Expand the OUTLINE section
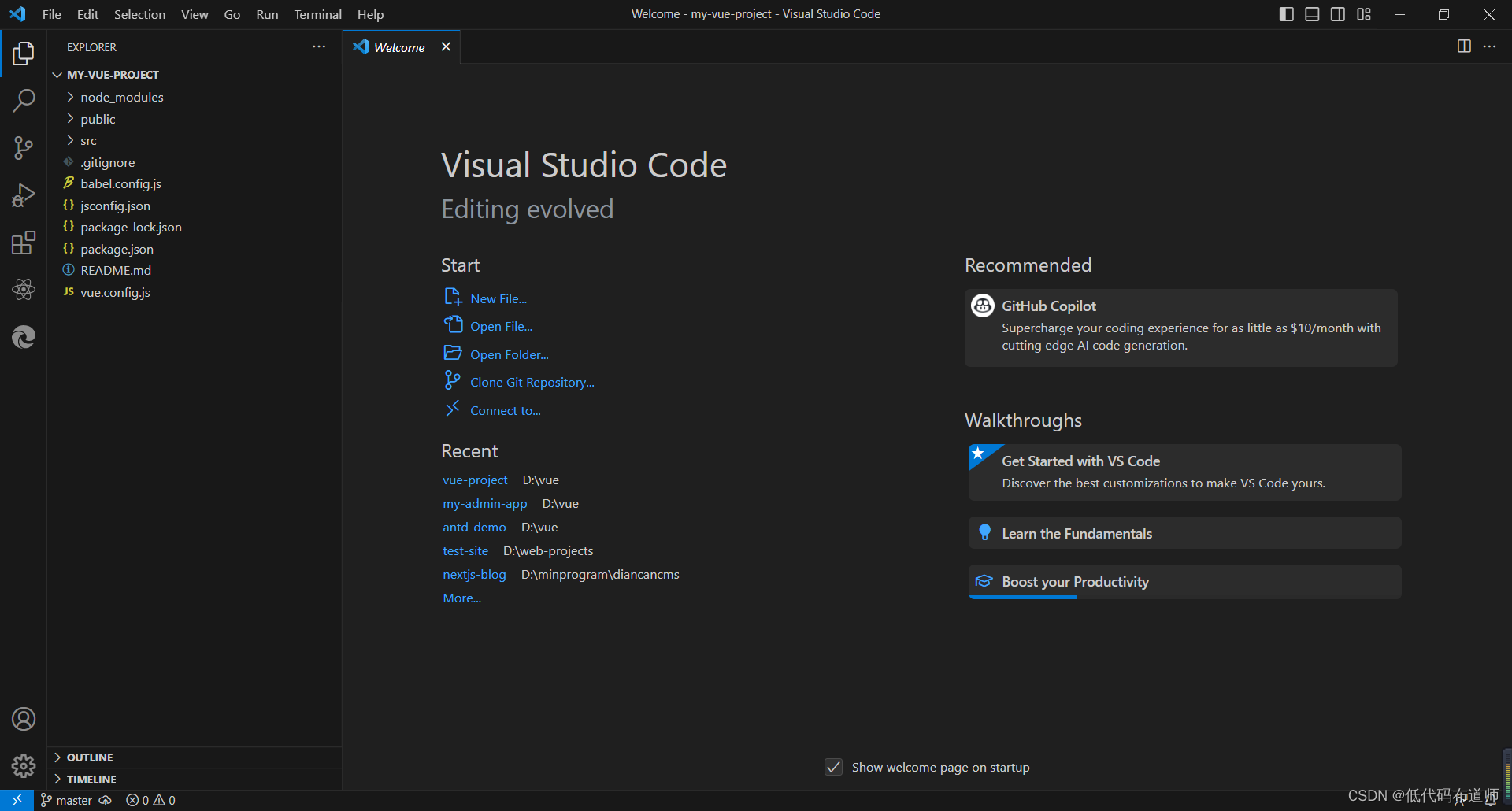Image resolution: width=1512 pixels, height=811 pixels. coord(195,757)
